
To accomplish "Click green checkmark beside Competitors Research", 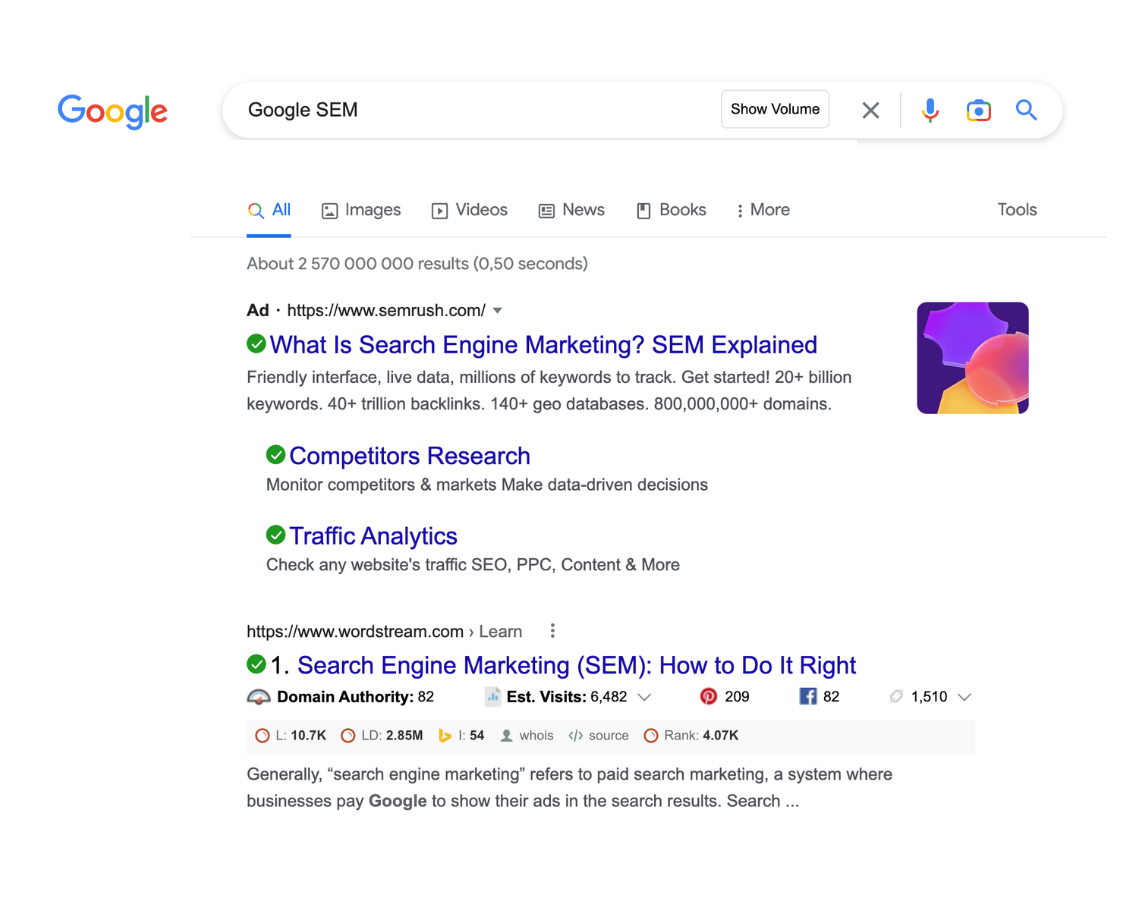I will pos(275,454).
